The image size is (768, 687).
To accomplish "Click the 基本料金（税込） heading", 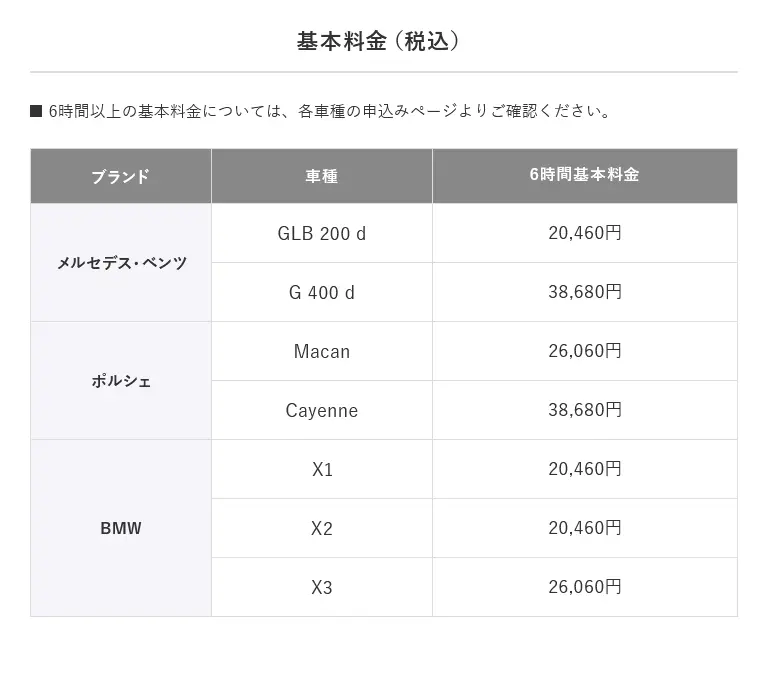I will [x=384, y=41].
